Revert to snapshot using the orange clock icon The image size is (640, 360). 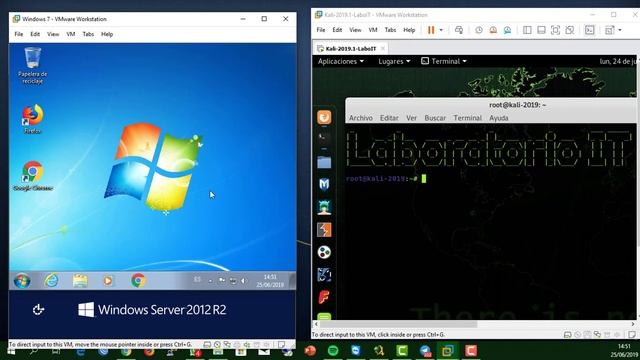coord(493,30)
